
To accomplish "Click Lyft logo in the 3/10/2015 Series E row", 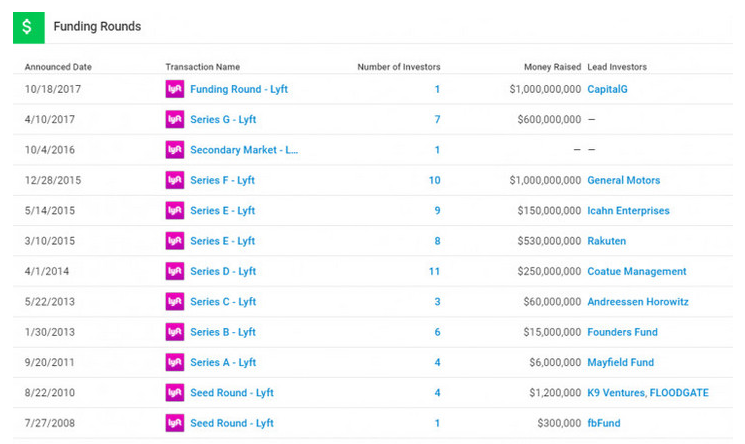I will pyautogui.click(x=175, y=241).
